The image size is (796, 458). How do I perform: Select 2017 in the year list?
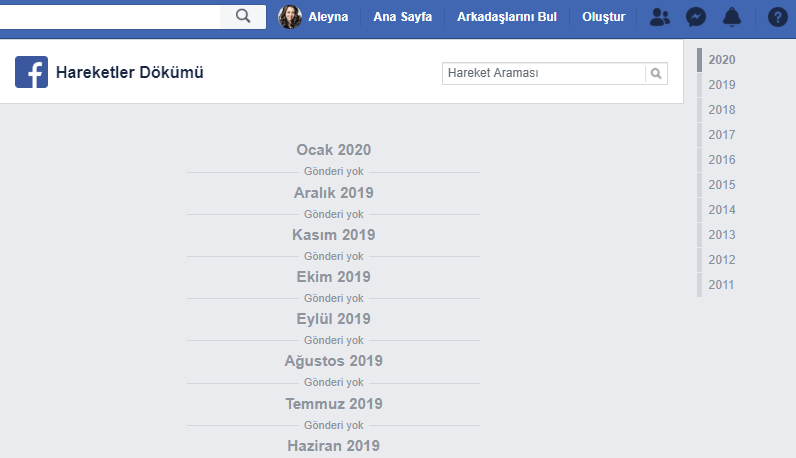point(721,135)
